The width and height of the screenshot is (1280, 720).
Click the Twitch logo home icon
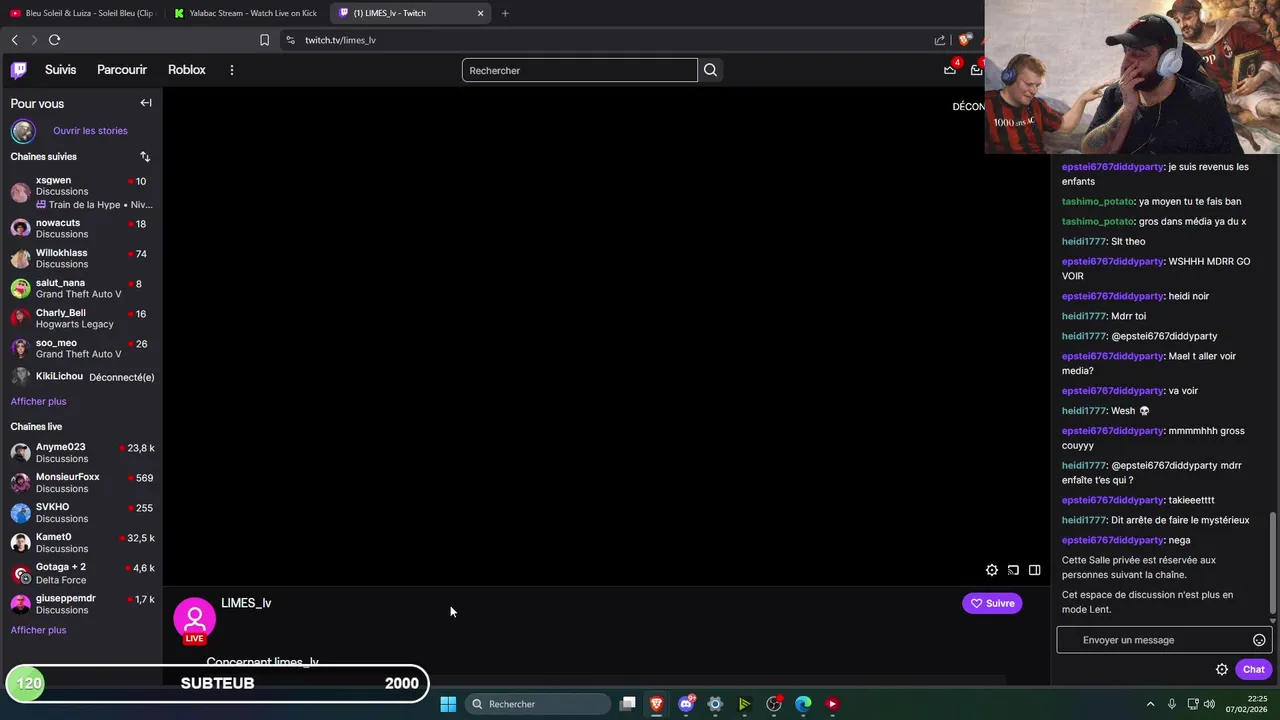point(19,70)
